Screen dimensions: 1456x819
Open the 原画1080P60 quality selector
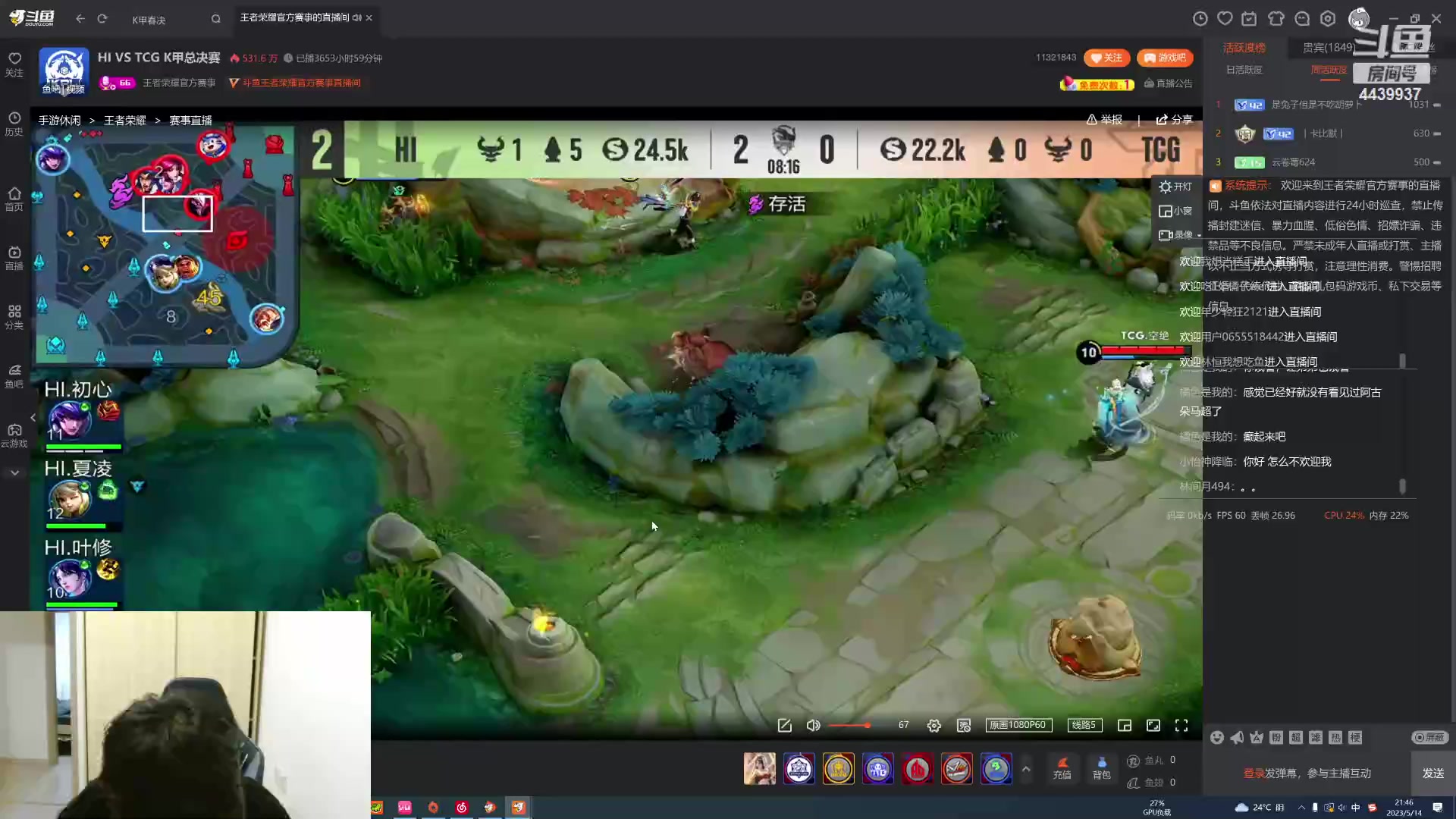1018,725
